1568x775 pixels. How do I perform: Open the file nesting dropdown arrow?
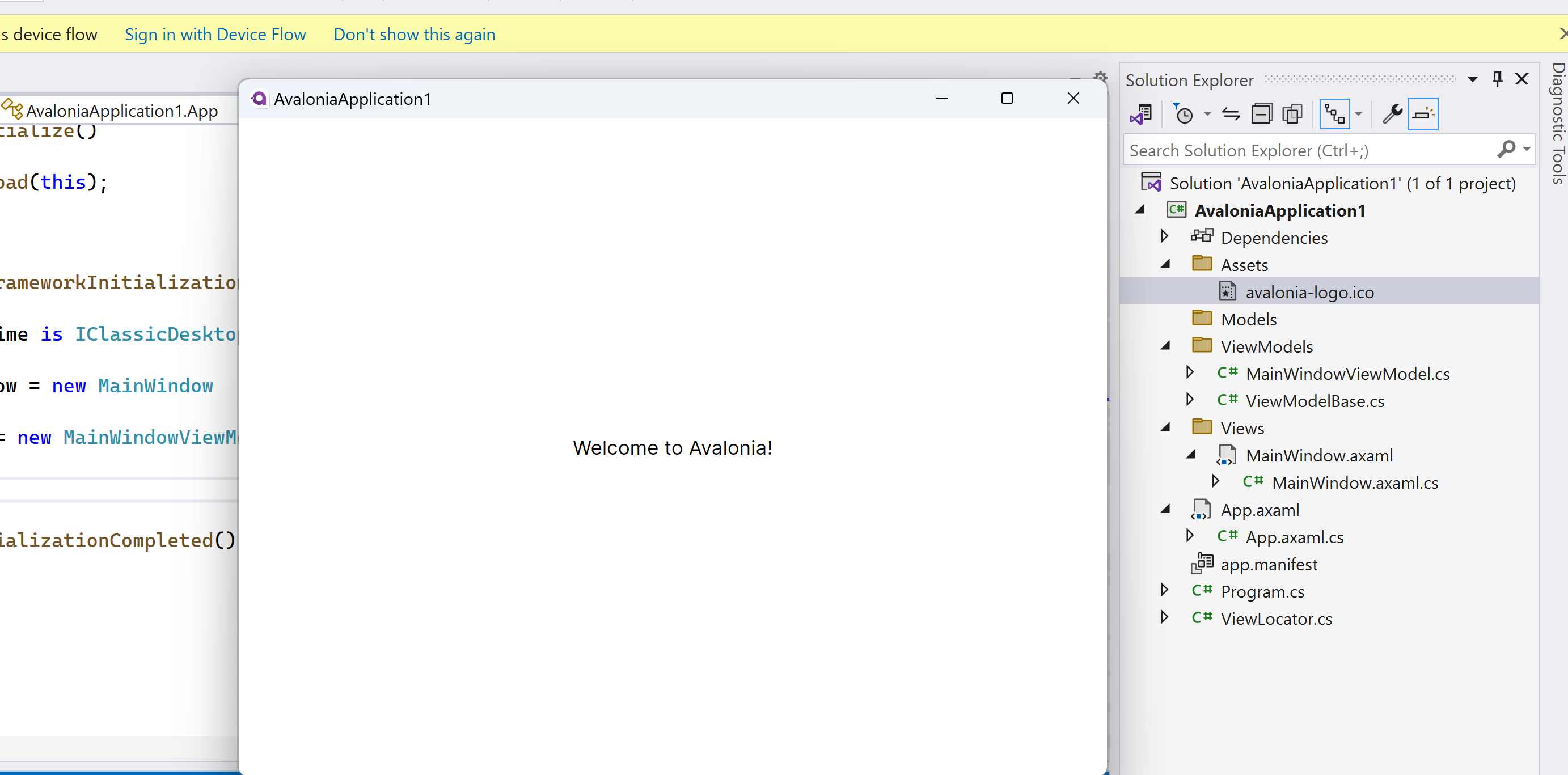click(x=1358, y=114)
